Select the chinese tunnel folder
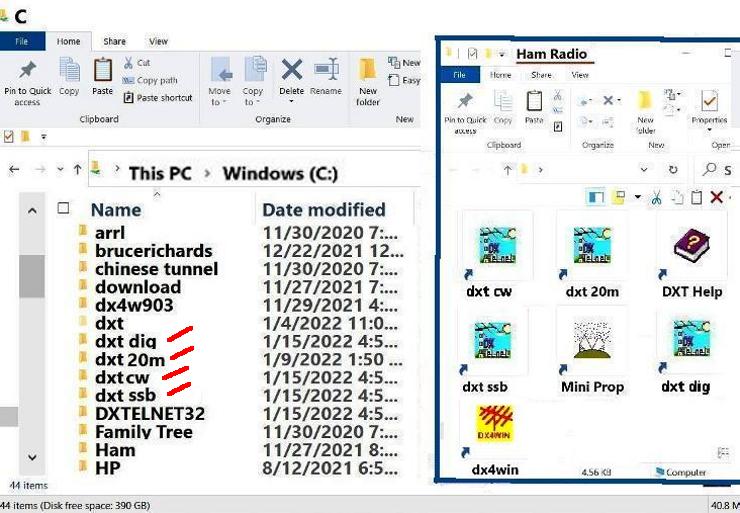Image resolution: width=740 pixels, height=513 pixels. (156, 269)
